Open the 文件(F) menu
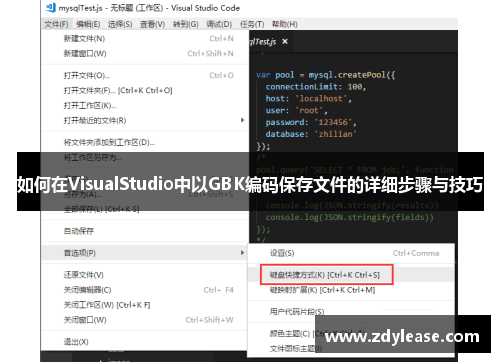The width and height of the screenshot is (500, 362). tap(56, 24)
